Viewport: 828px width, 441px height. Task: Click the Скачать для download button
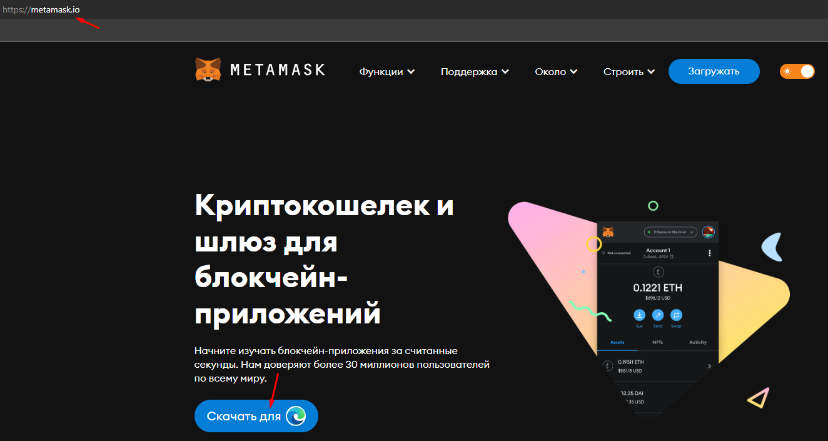256,416
